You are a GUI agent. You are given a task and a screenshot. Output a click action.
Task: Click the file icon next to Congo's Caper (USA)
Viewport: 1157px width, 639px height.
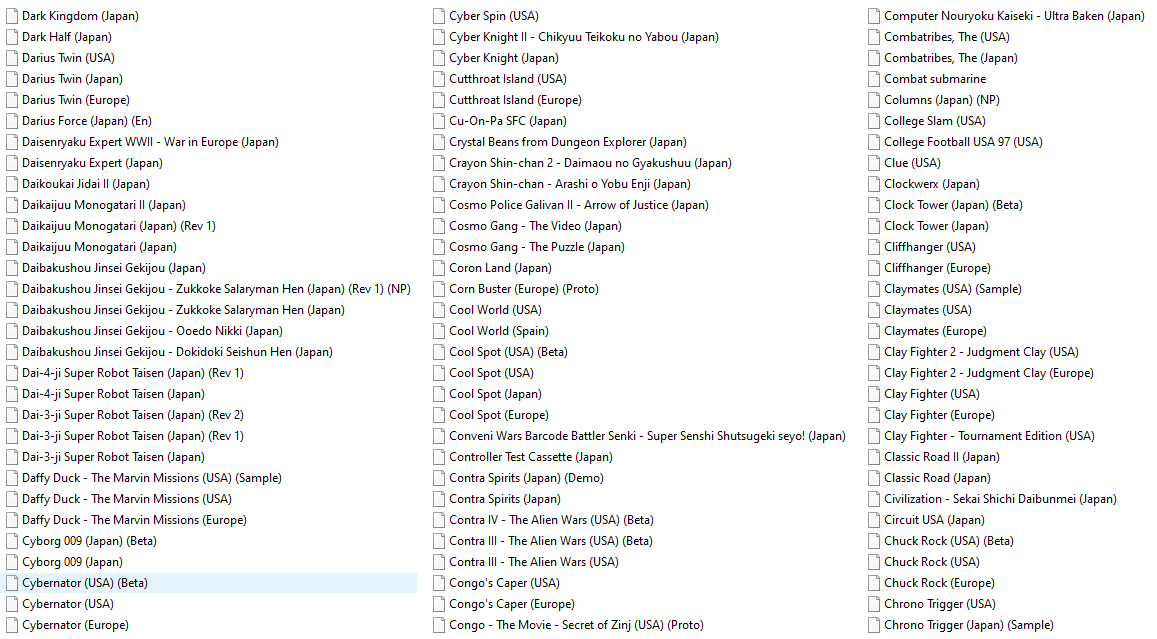(439, 583)
